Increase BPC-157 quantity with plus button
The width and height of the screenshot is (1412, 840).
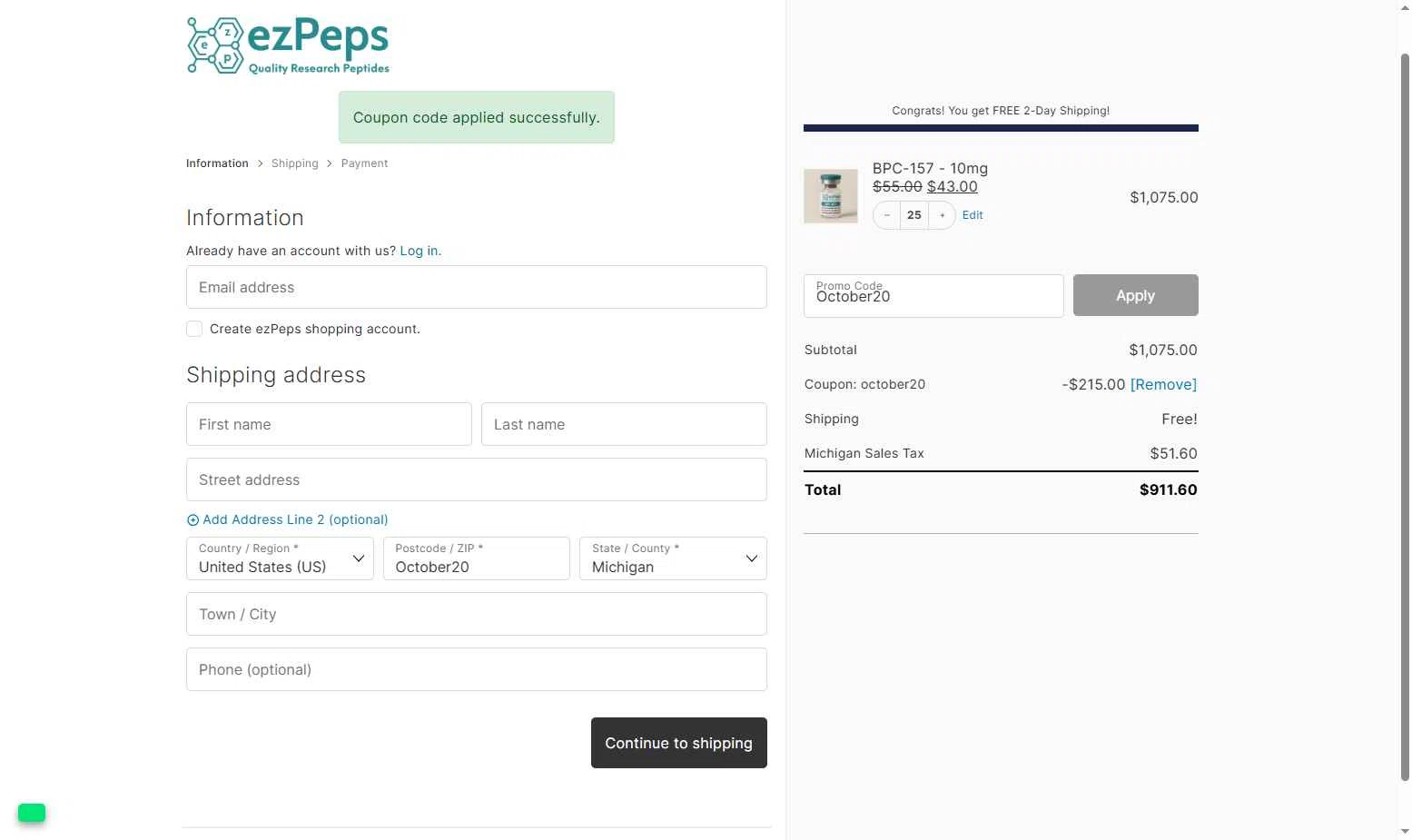point(943,215)
